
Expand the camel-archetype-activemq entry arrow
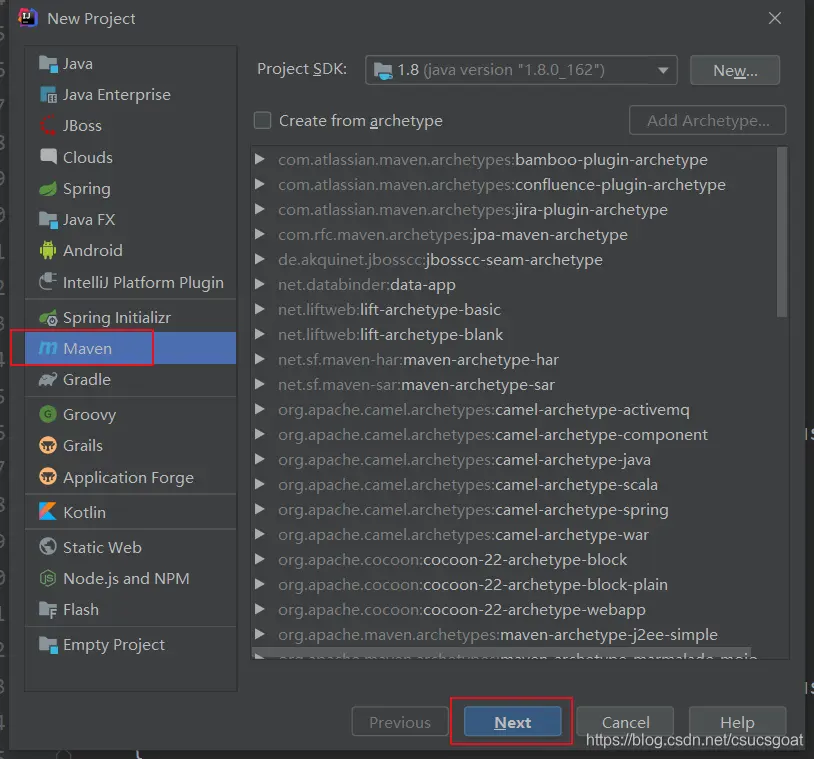coord(260,410)
